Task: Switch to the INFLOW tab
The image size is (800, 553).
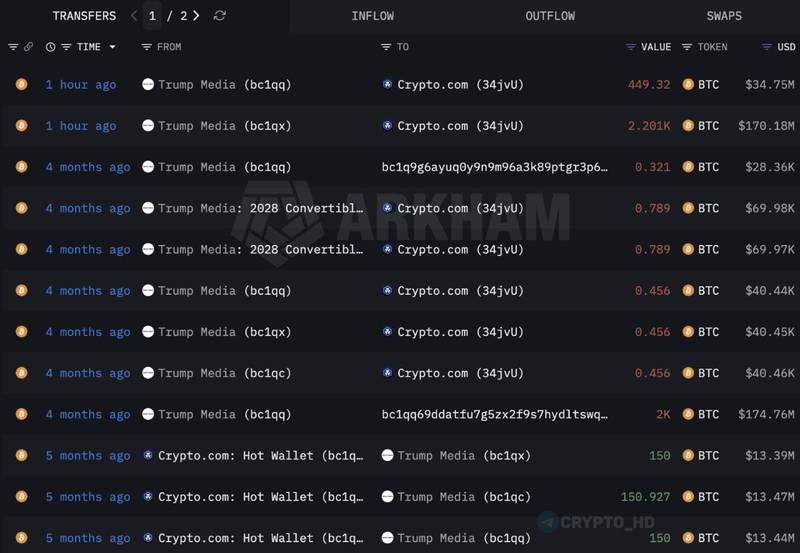Action: click(372, 16)
